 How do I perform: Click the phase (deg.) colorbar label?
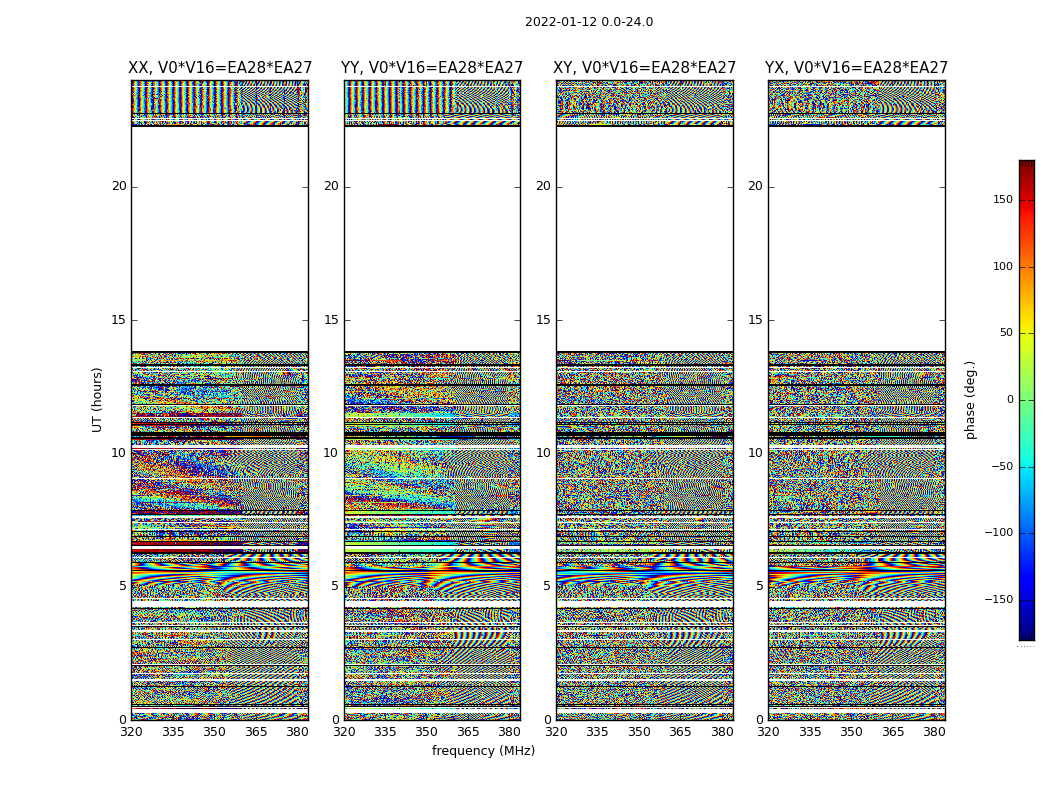click(x=970, y=400)
